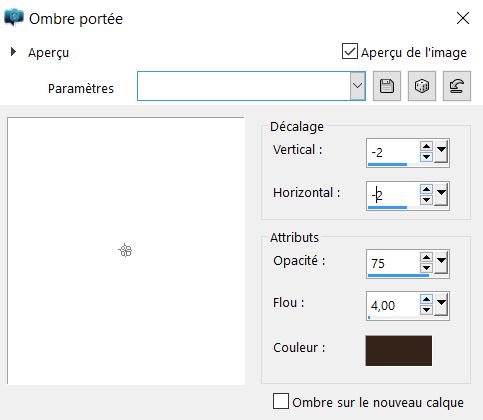
Task: Click the crosshair in the shadow preview
Action: click(126, 250)
